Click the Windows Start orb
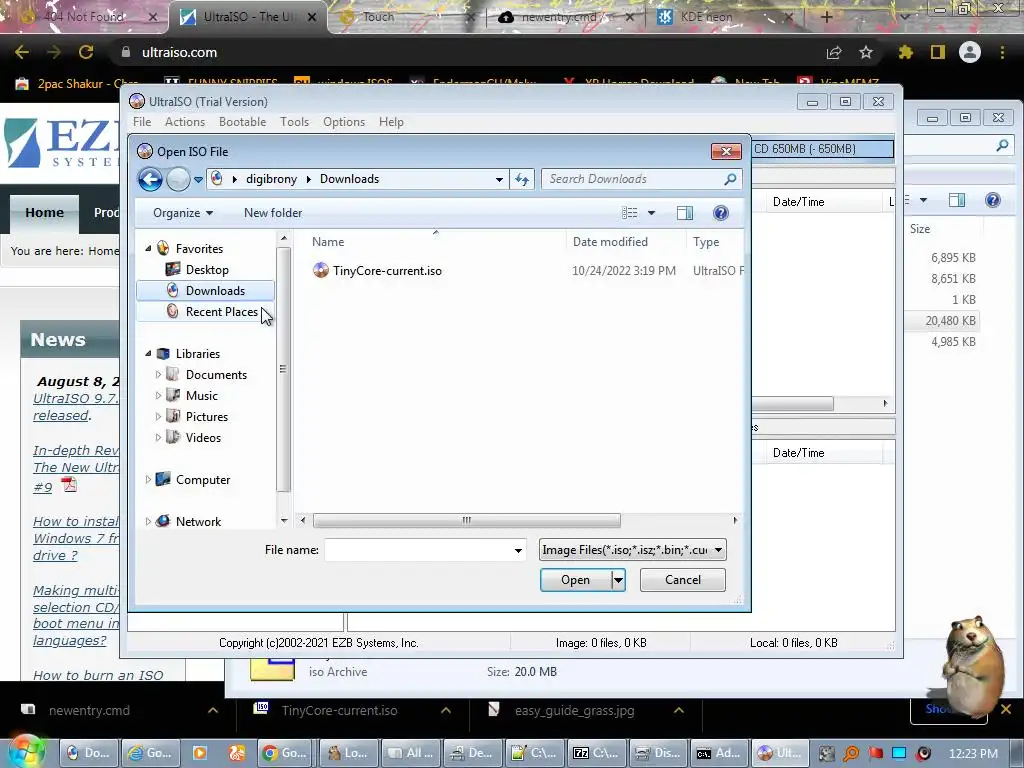This screenshot has width=1024, height=768. pos(25,751)
